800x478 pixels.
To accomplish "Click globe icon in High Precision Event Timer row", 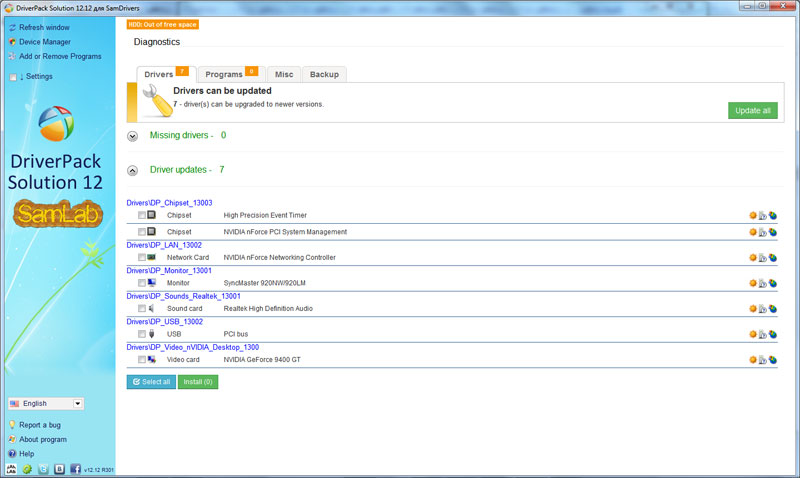I will pos(773,216).
